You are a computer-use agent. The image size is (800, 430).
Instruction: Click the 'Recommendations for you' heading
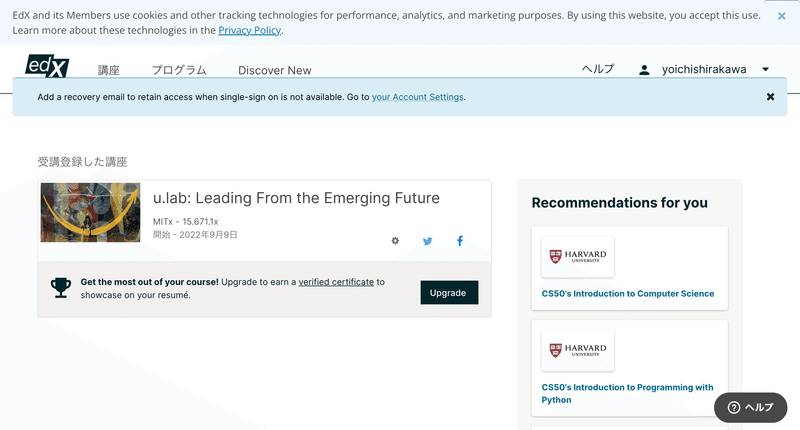click(x=619, y=203)
